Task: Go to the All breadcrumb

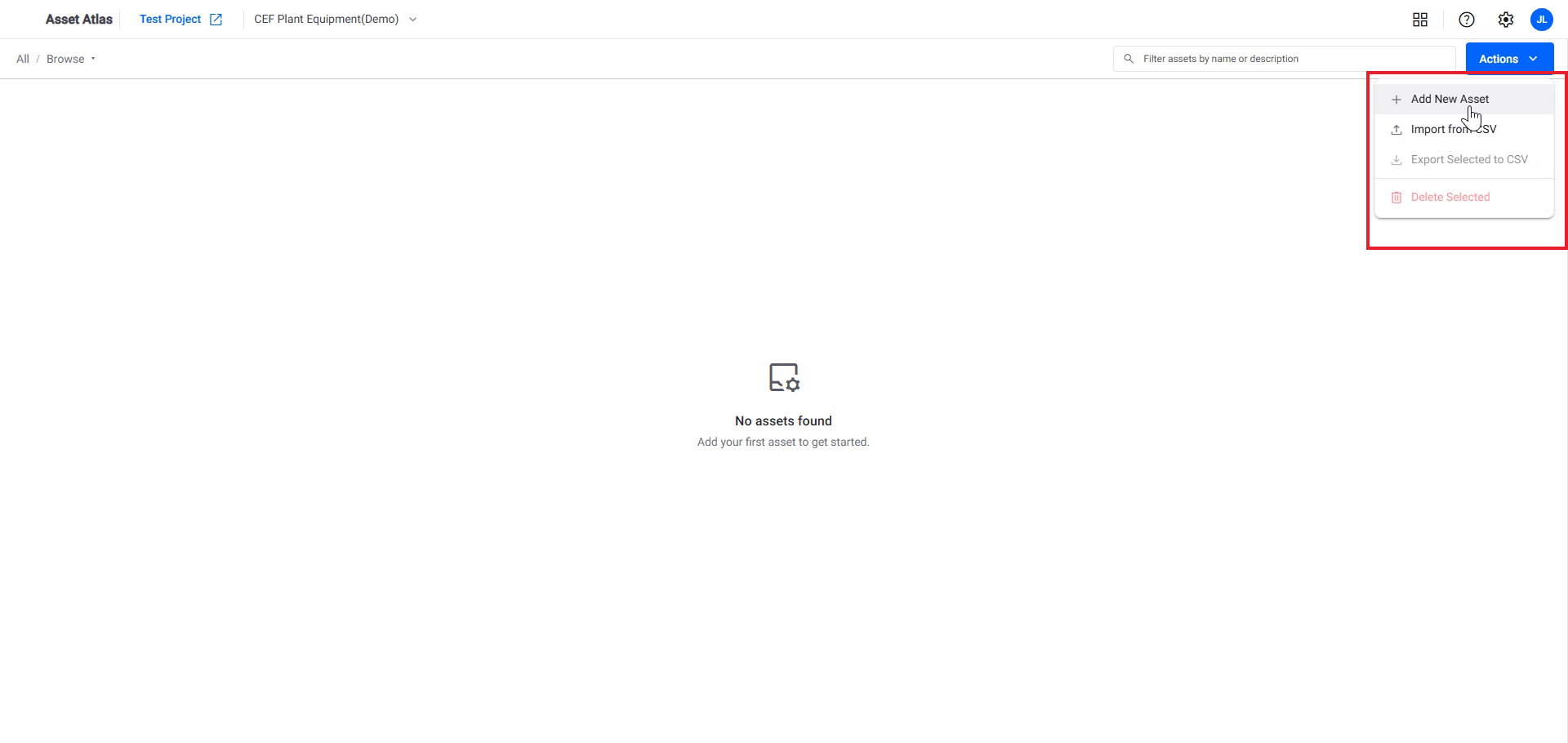Action: [x=23, y=59]
